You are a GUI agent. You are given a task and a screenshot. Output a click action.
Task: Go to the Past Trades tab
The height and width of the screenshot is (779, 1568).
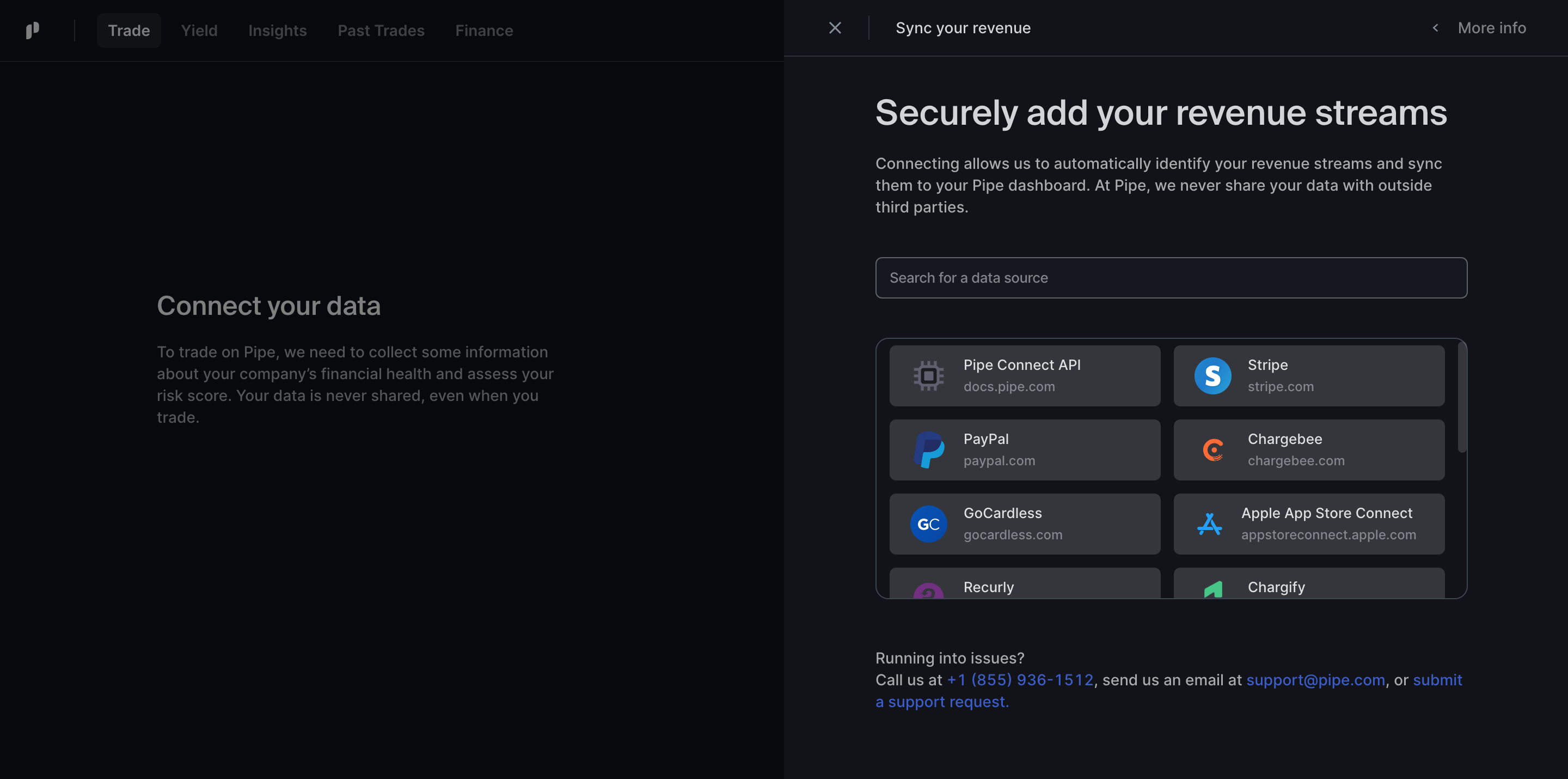(381, 31)
